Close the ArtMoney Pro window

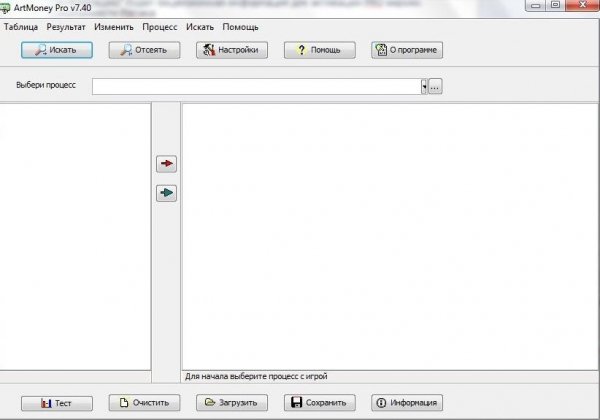[x=582, y=5]
